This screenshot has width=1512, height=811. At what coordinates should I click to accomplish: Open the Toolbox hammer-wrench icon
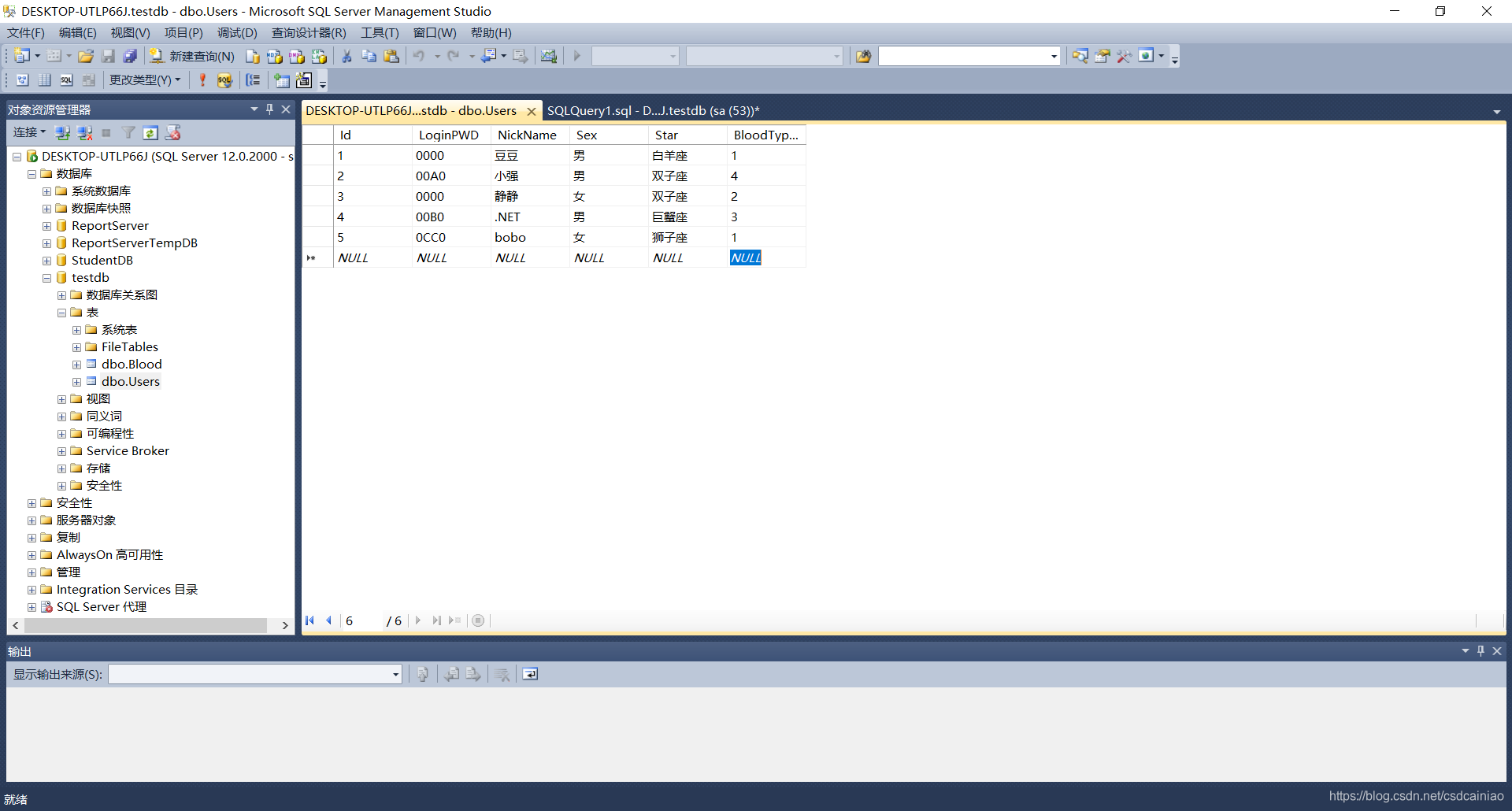1125,56
